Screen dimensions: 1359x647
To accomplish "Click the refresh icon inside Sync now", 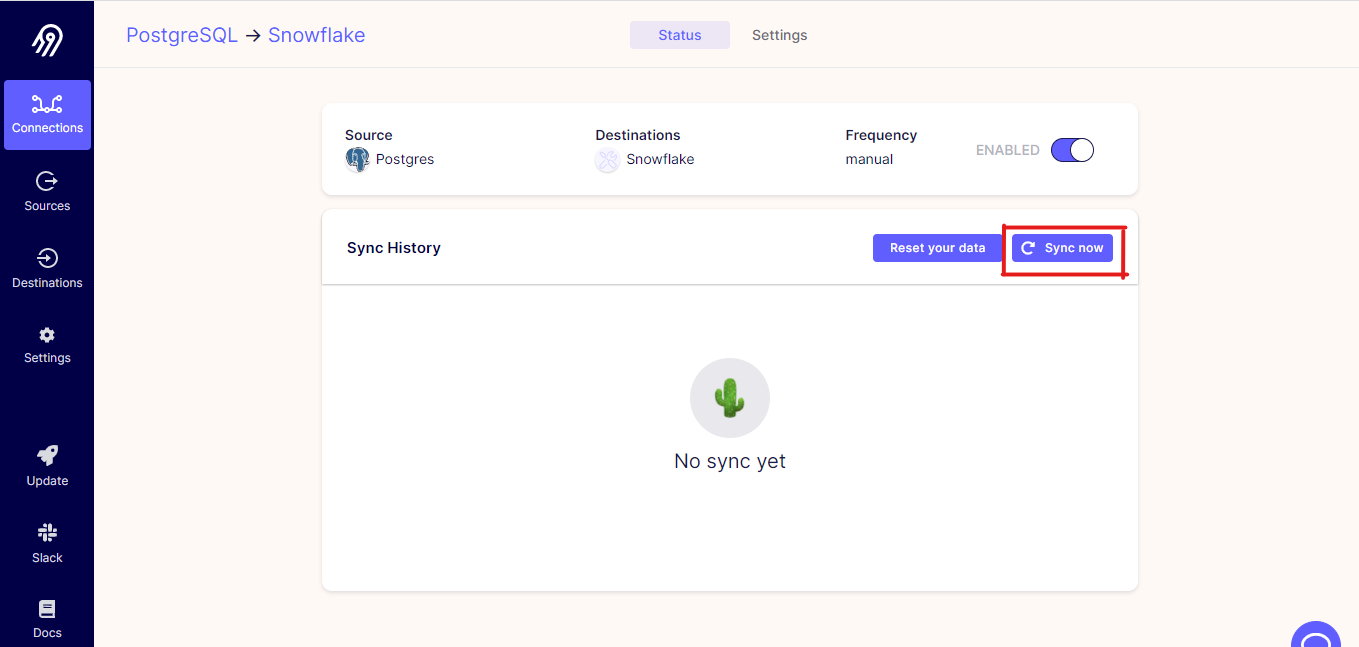I will pyautogui.click(x=1030, y=247).
